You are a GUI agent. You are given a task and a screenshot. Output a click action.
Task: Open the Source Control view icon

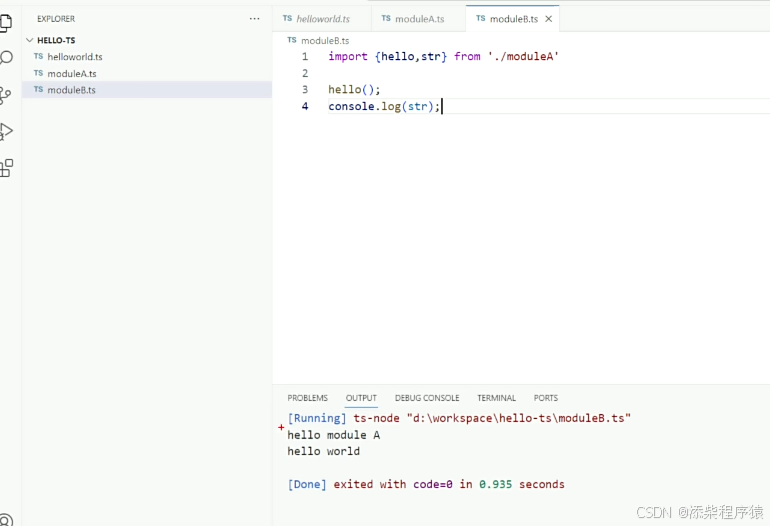[5, 95]
